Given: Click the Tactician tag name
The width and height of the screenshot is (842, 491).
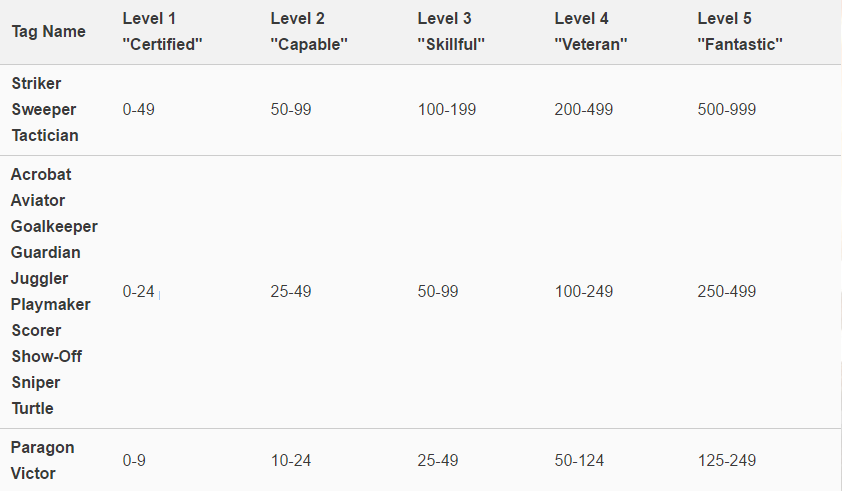Looking at the screenshot, I should [x=45, y=135].
